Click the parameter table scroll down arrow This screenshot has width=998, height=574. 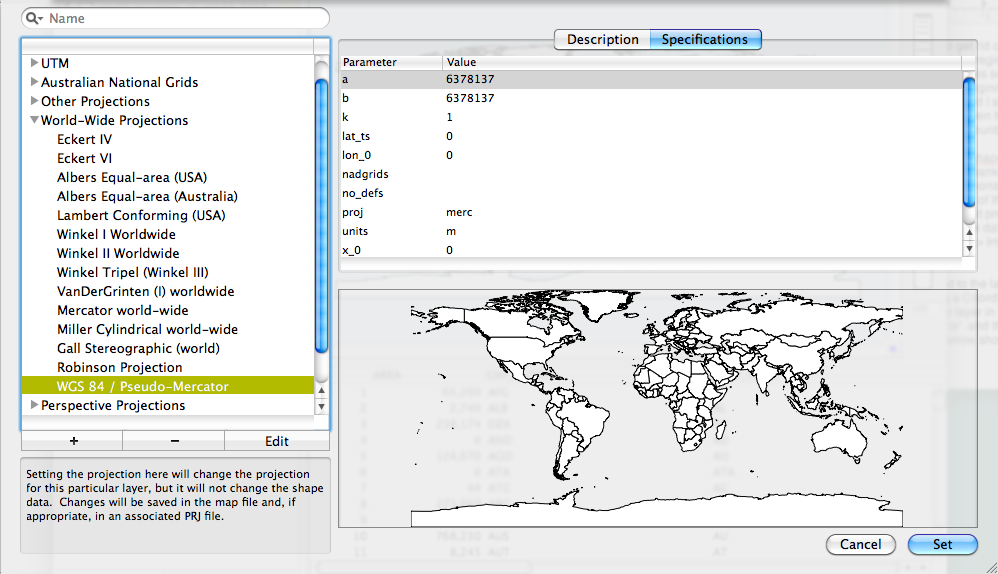coord(968,248)
